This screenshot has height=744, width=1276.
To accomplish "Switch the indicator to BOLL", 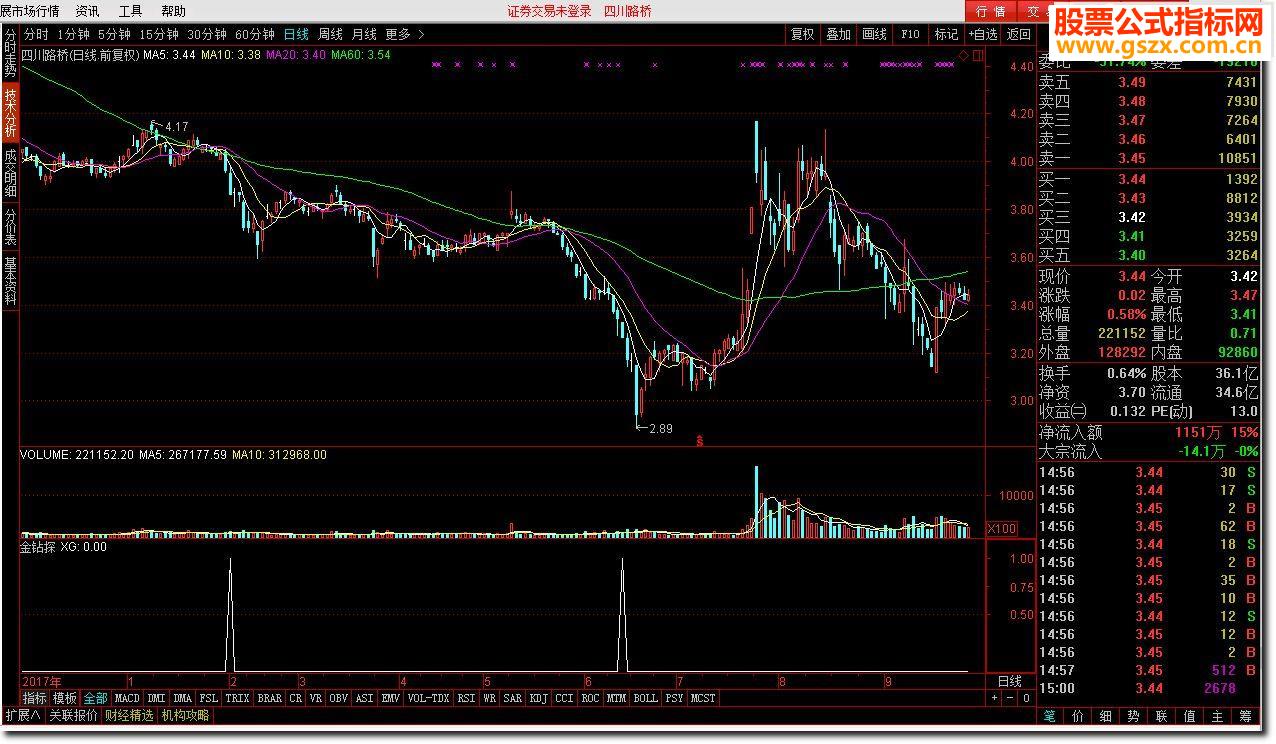I will [646, 698].
